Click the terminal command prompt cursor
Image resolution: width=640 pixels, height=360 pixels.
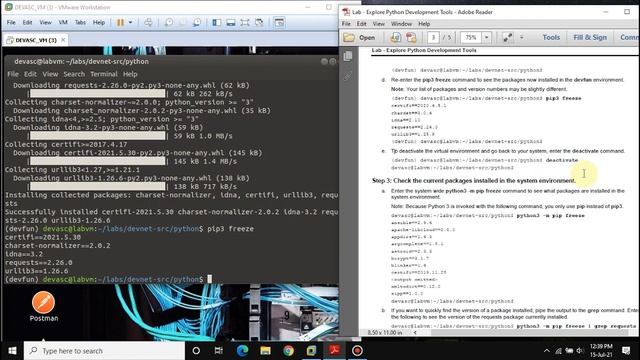pyautogui.click(x=210, y=279)
